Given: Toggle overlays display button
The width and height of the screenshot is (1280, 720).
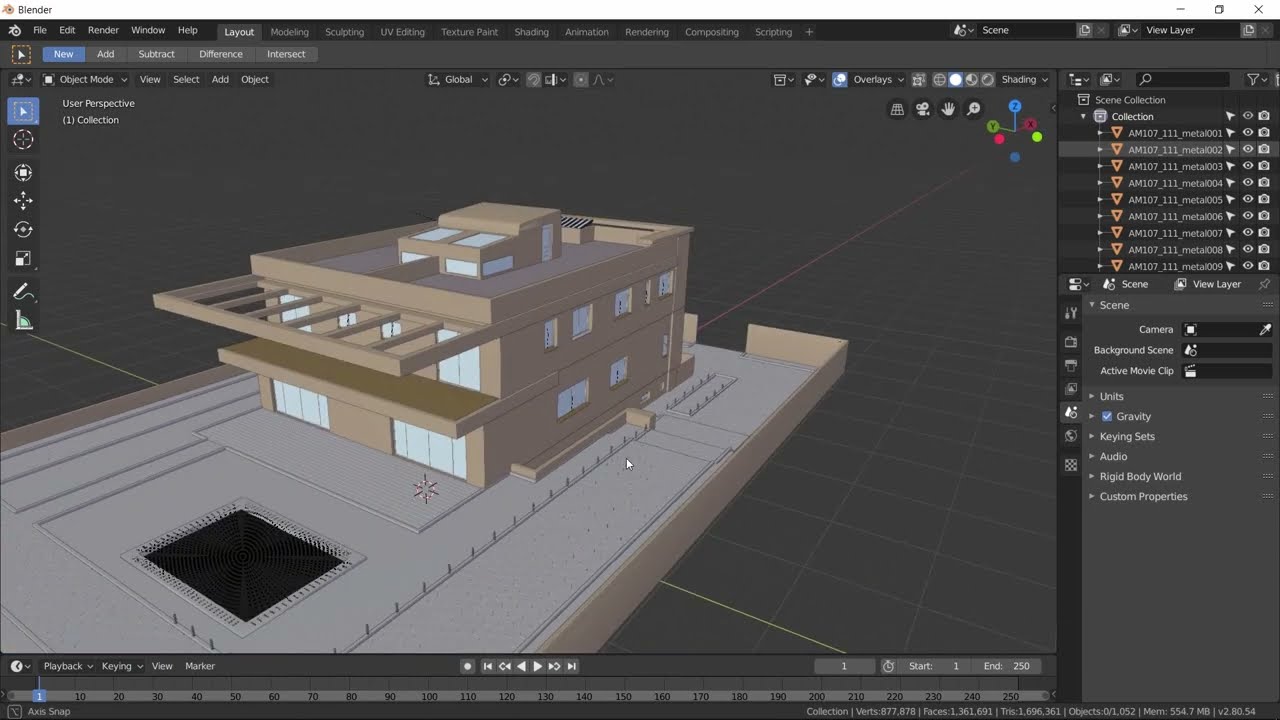Looking at the screenshot, I should point(840,80).
